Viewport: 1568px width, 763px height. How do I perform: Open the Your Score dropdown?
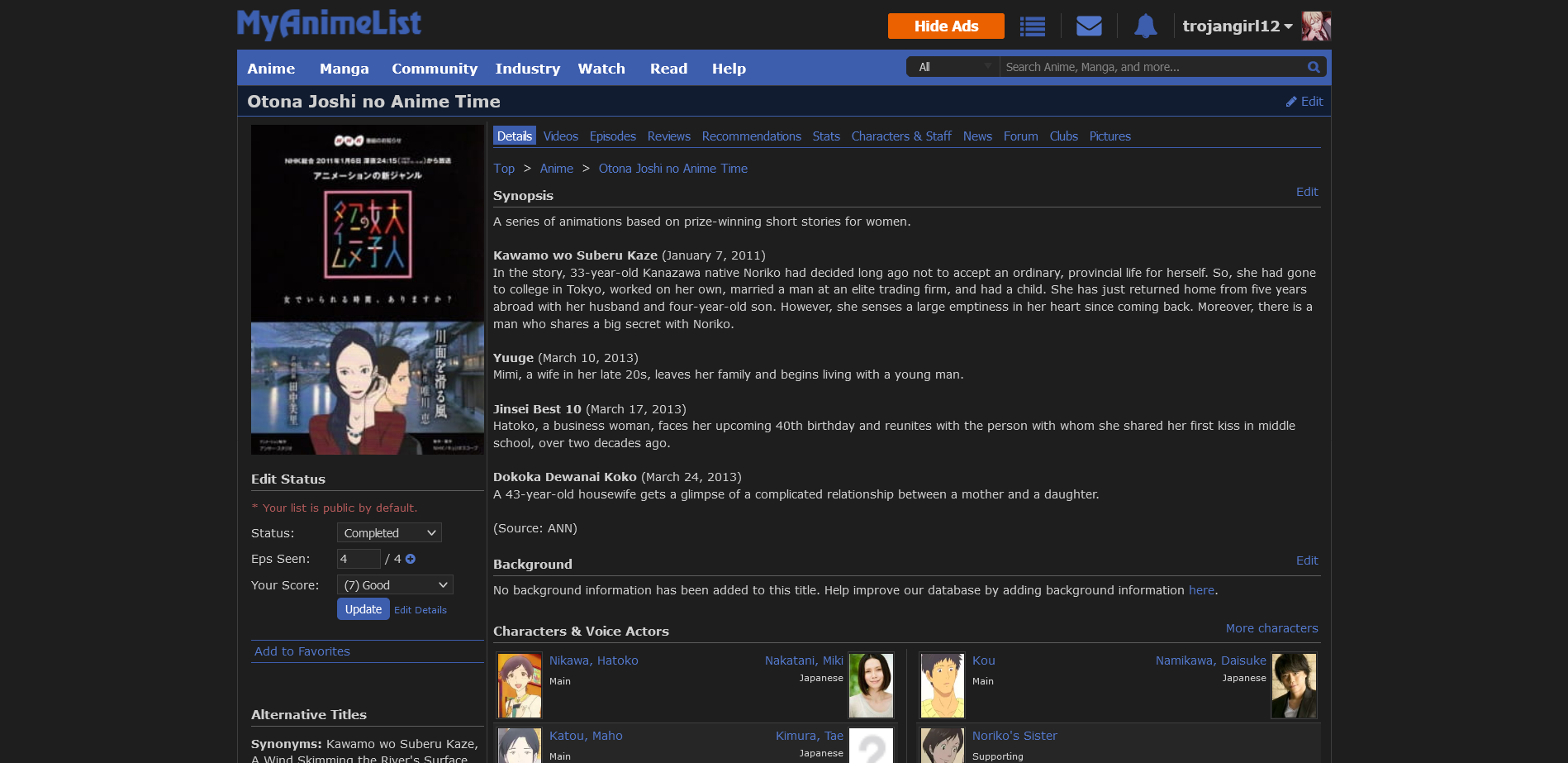pos(395,585)
